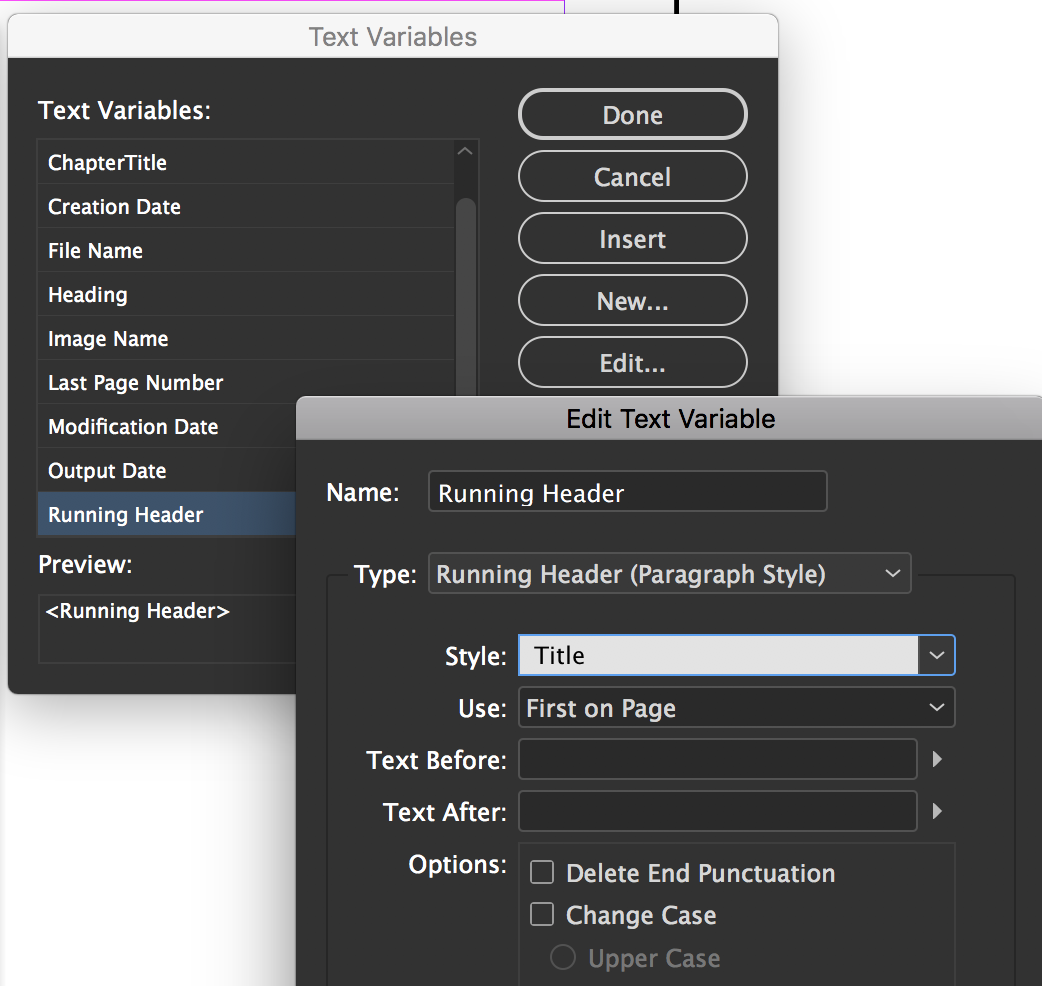Select the Image Name variable
This screenshot has height=986, width=1042.
(x=108, y=339)
